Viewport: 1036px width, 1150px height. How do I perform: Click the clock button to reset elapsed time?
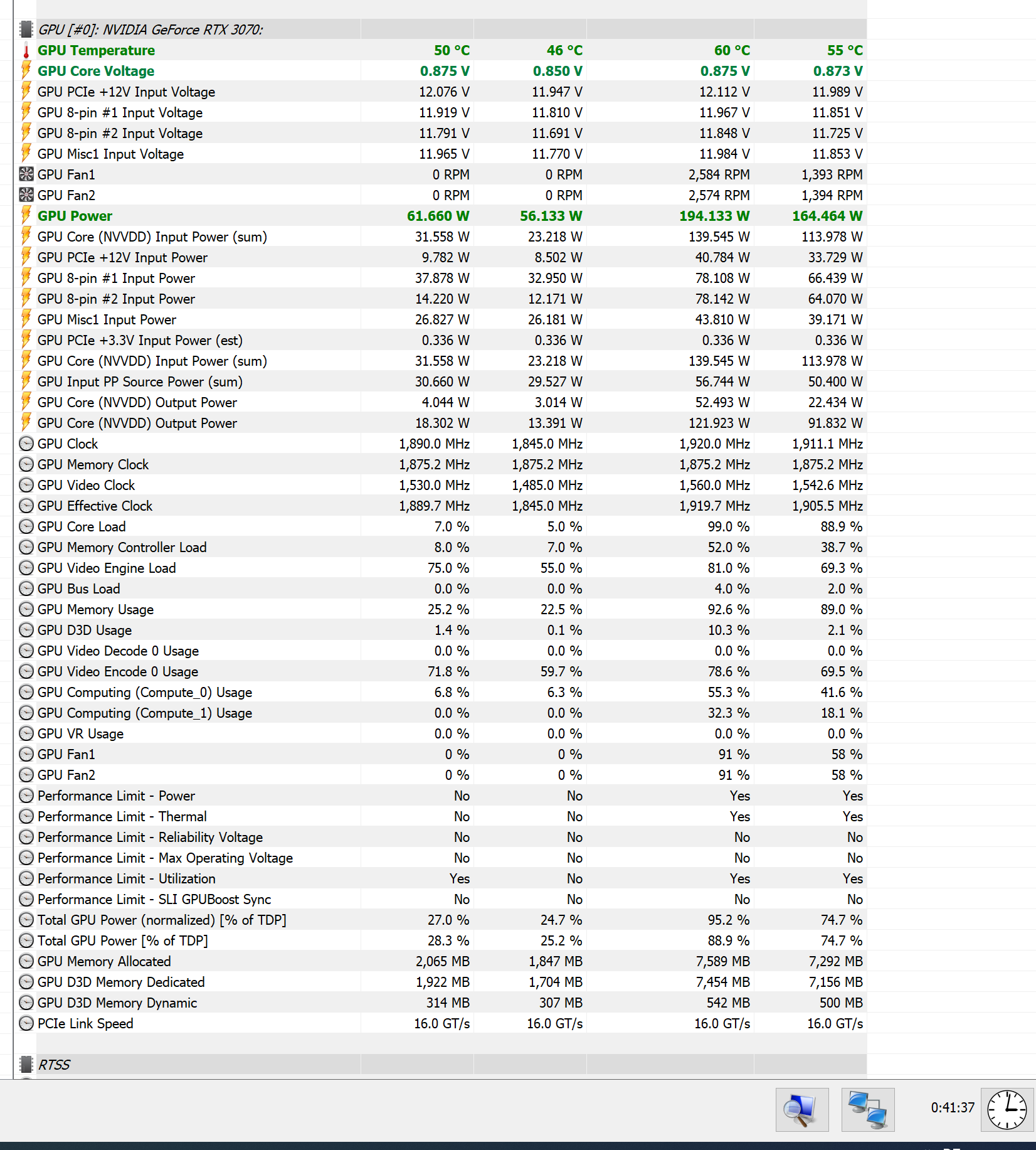pyautogui.click(x=1007, y=1109)
